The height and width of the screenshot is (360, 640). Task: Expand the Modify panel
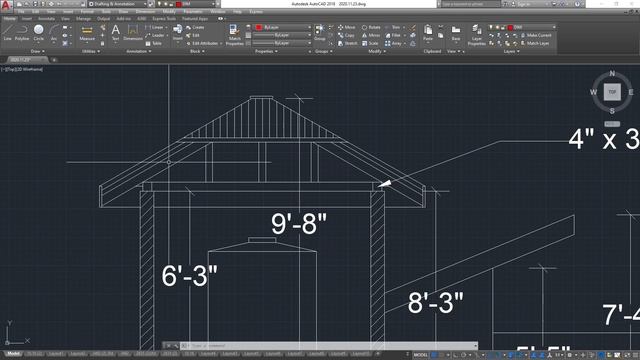[x=377, y=51]
